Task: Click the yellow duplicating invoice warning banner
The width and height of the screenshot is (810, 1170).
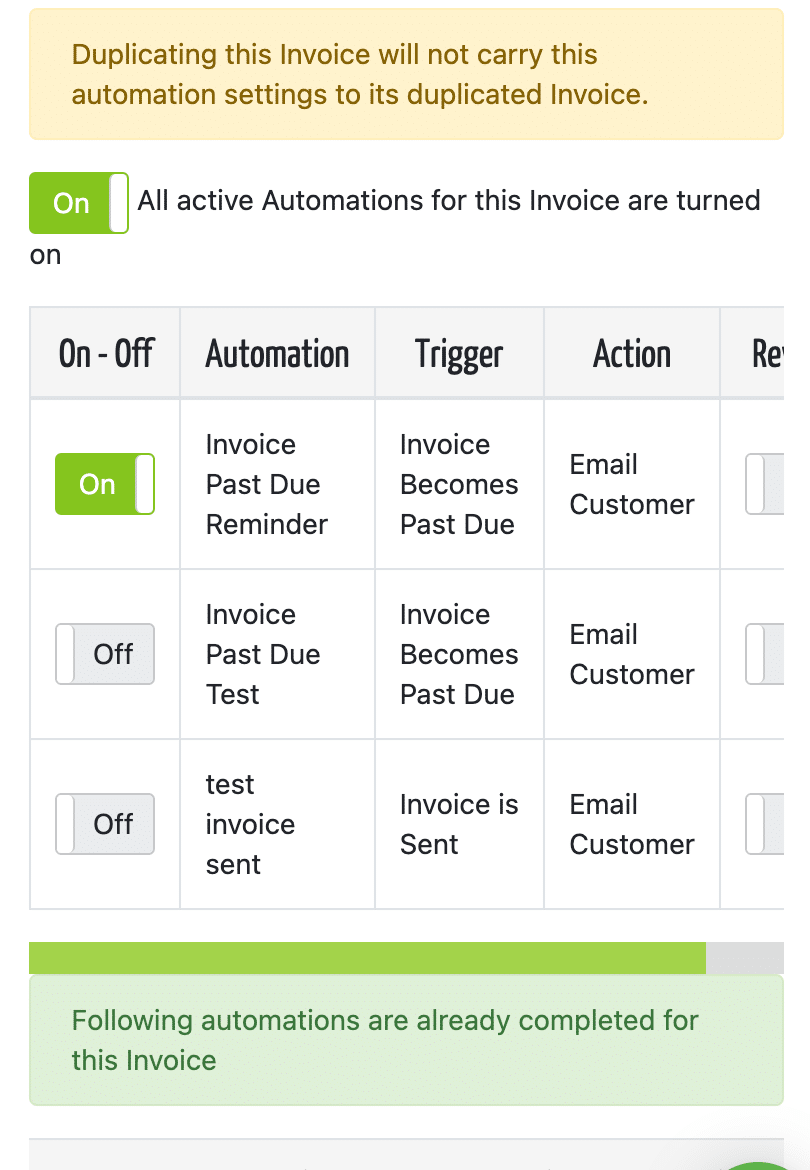Action: pos(406,74)
